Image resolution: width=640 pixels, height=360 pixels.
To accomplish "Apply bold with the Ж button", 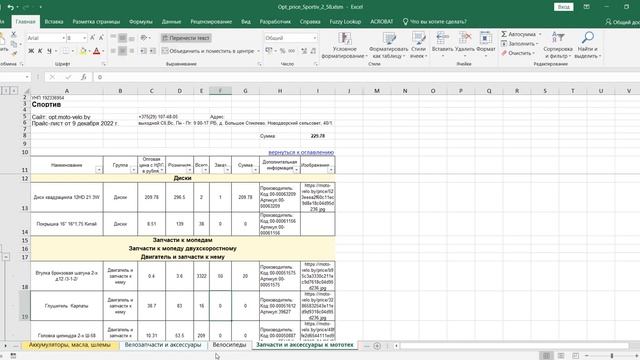I will 31,51.
